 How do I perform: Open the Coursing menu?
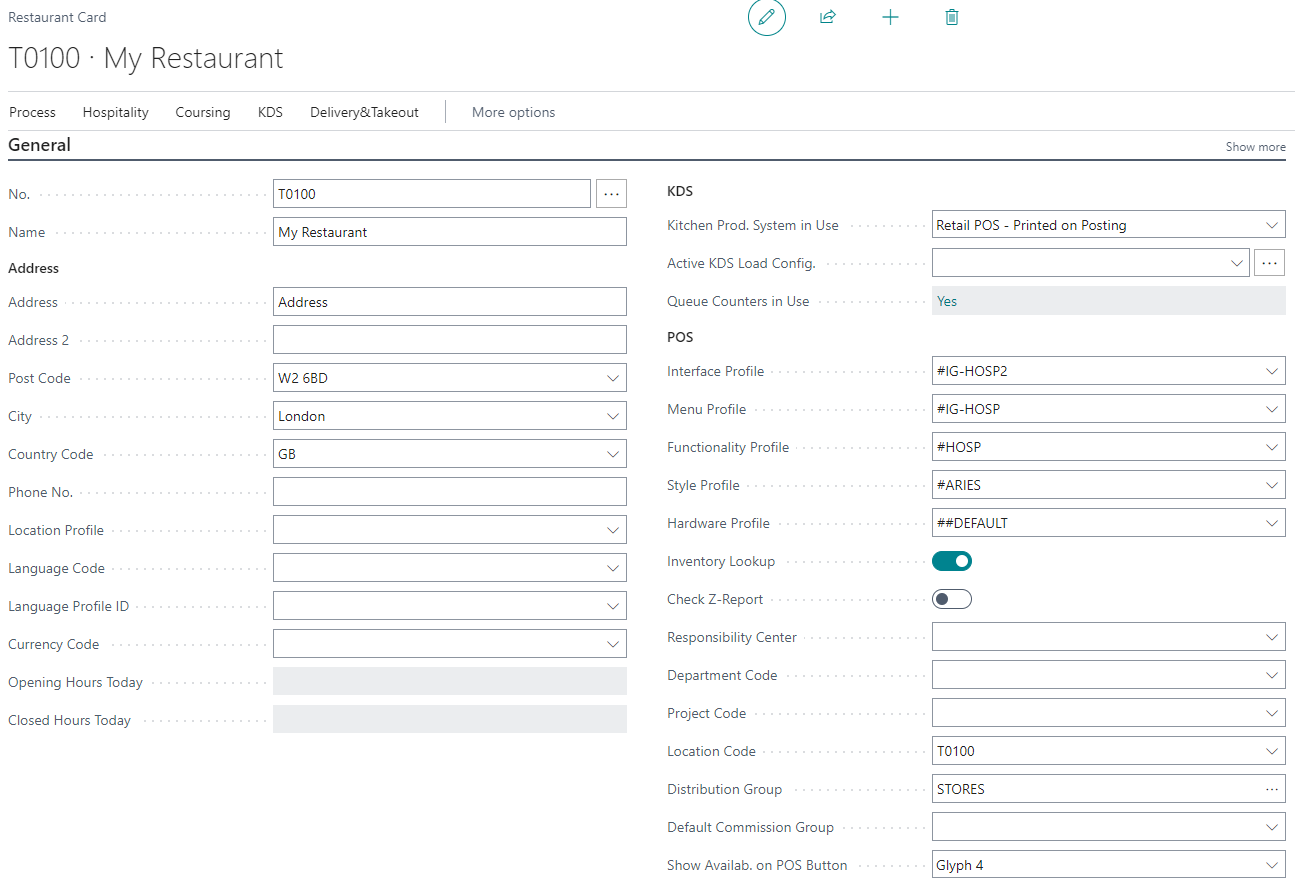coord(203,112)
